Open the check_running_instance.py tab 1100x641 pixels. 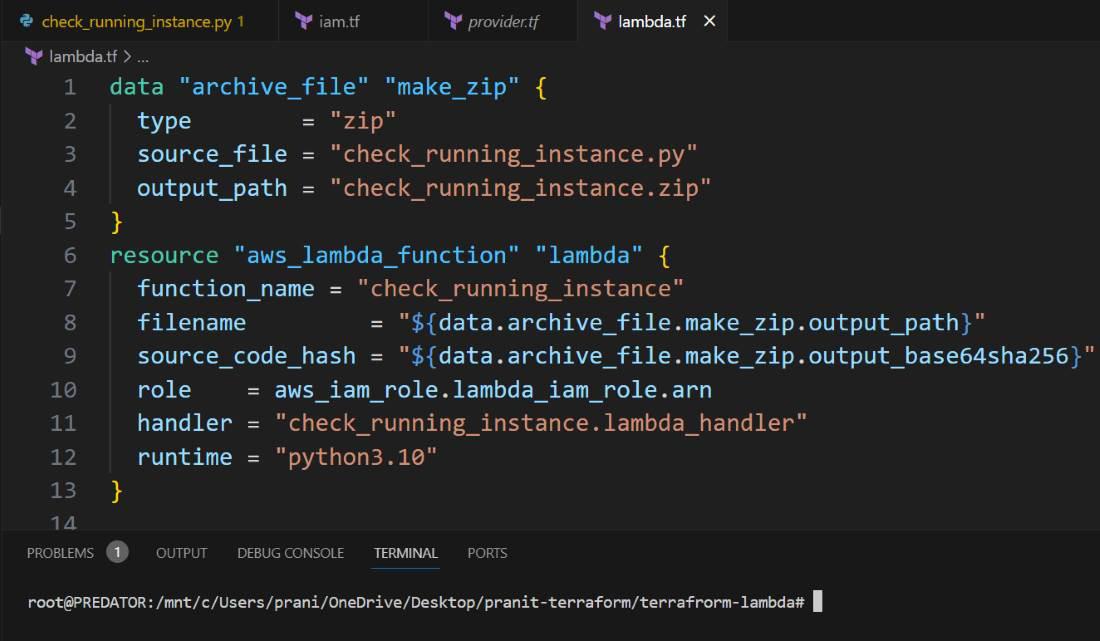[x=139, y=21]
